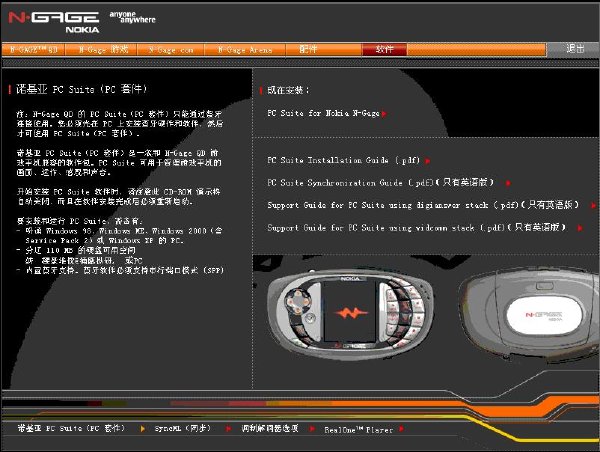Click red arrow beside widcomm stack guide
Viewport: 600px width, 452px height.
[x=580, y=228]
